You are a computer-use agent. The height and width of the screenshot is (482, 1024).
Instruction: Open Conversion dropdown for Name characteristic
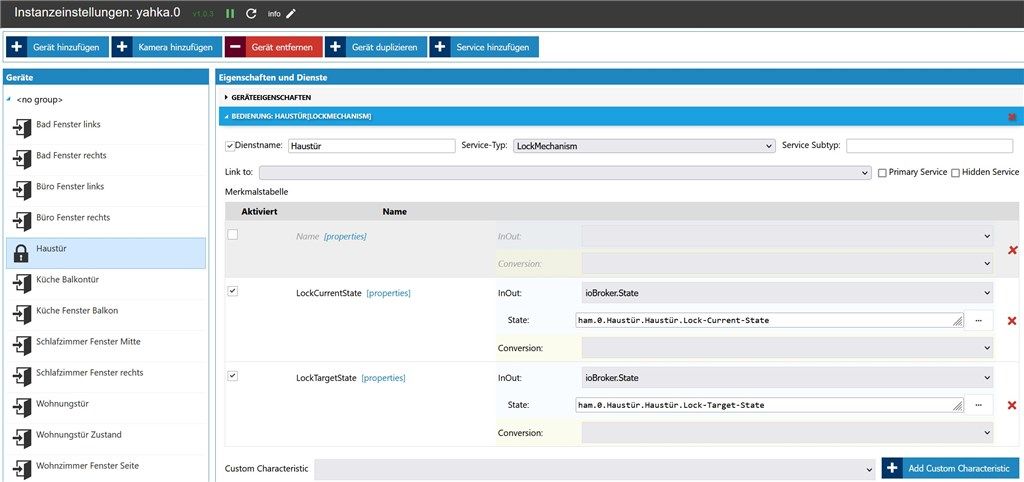(788, 264)
